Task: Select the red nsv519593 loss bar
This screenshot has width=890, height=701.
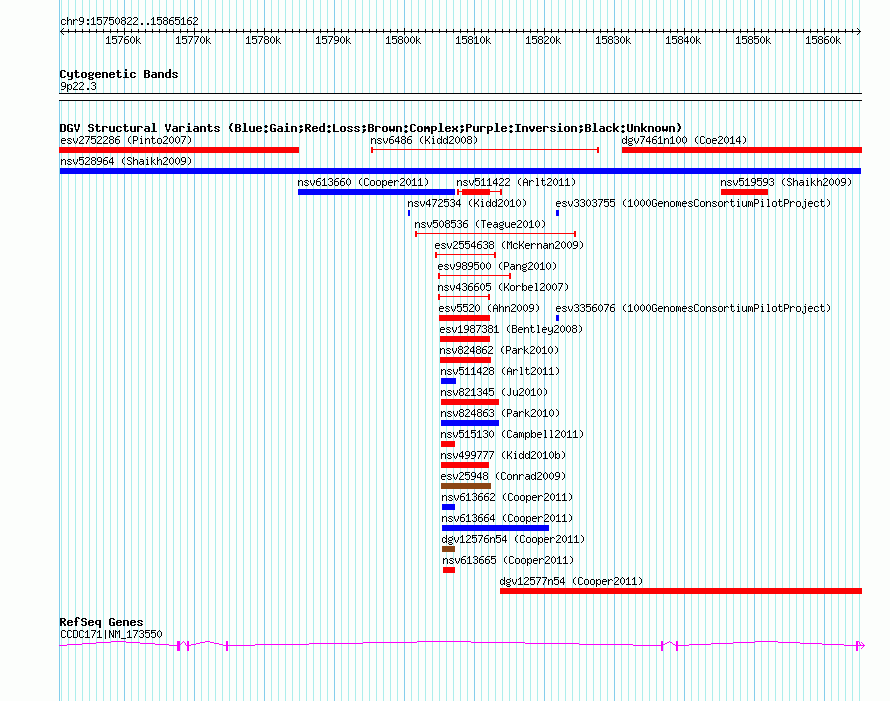Action: (x=744, y=192)
